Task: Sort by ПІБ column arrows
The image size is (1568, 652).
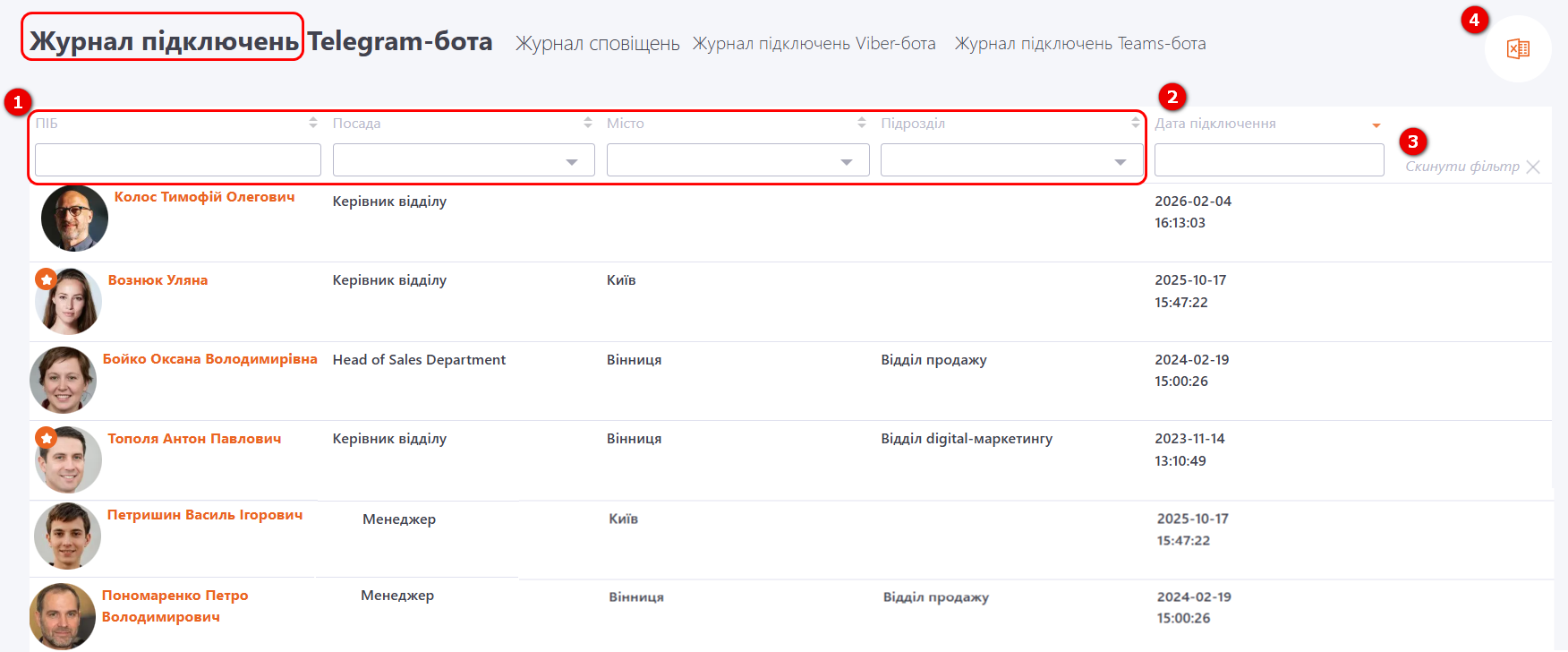Action: tap(313, 123)
